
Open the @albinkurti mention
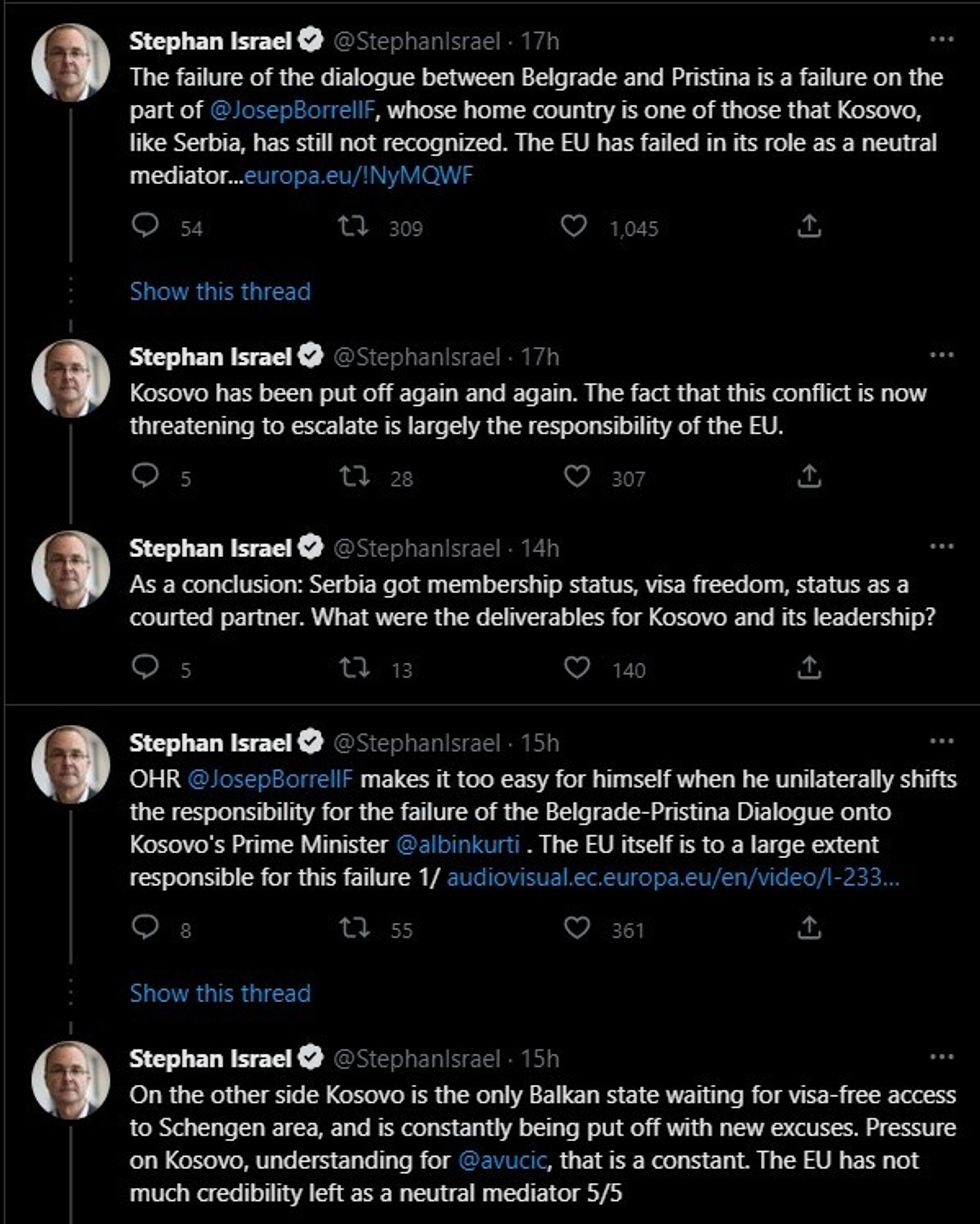pyautogui.click(x=457, y=844)
